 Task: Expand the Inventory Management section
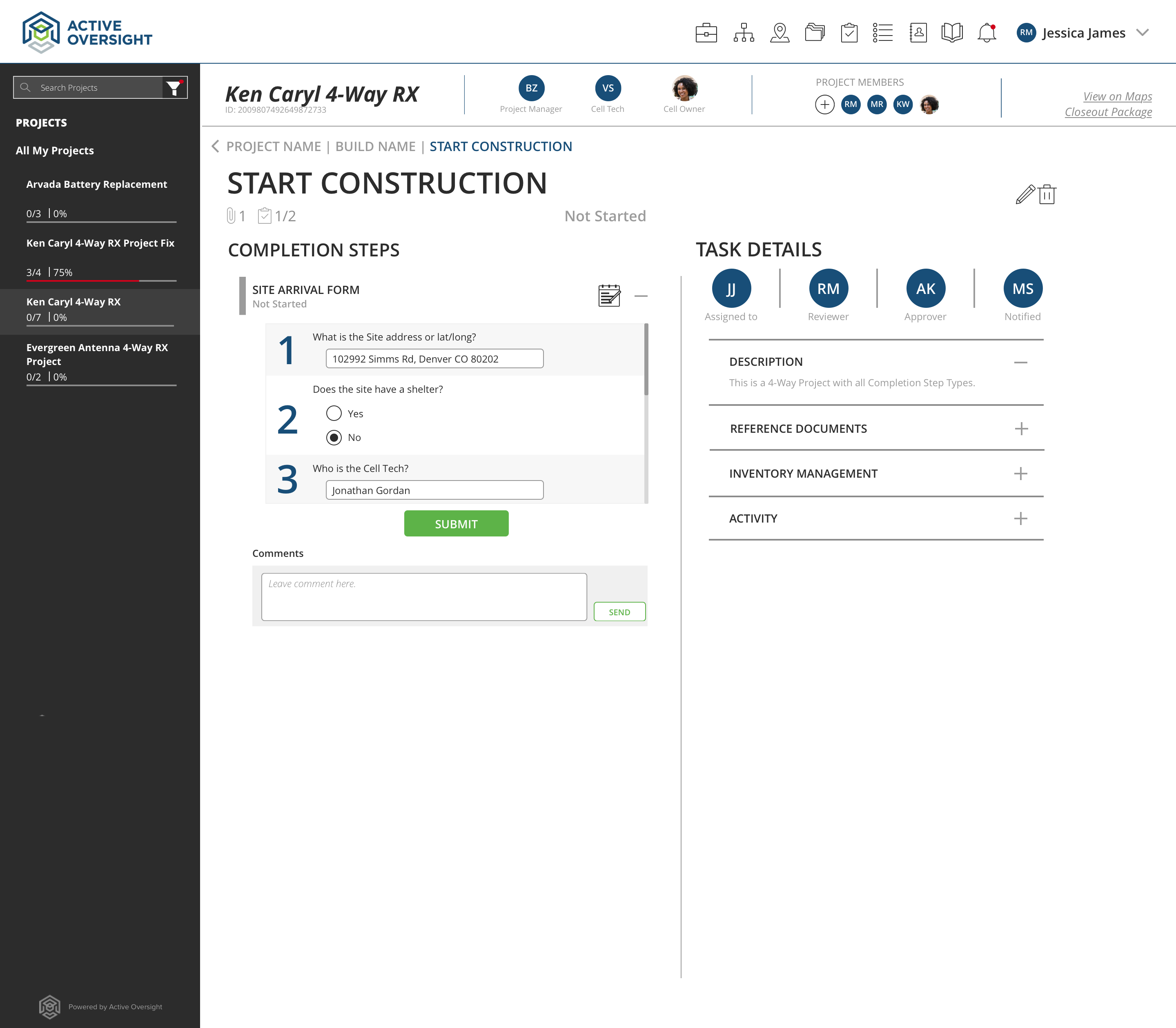point(1020,473)
